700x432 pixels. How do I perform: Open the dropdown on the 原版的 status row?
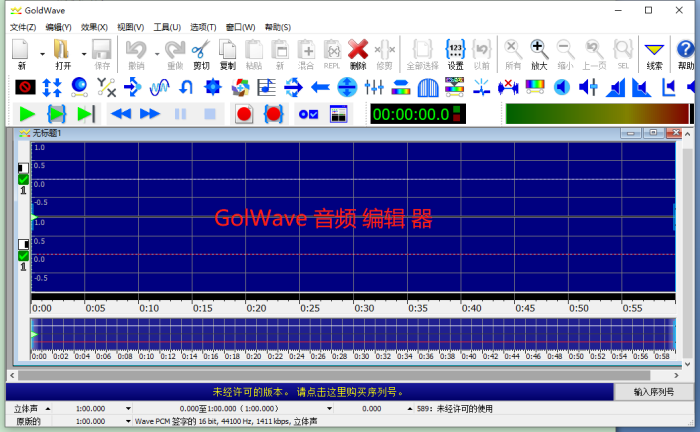coord(128,421)
